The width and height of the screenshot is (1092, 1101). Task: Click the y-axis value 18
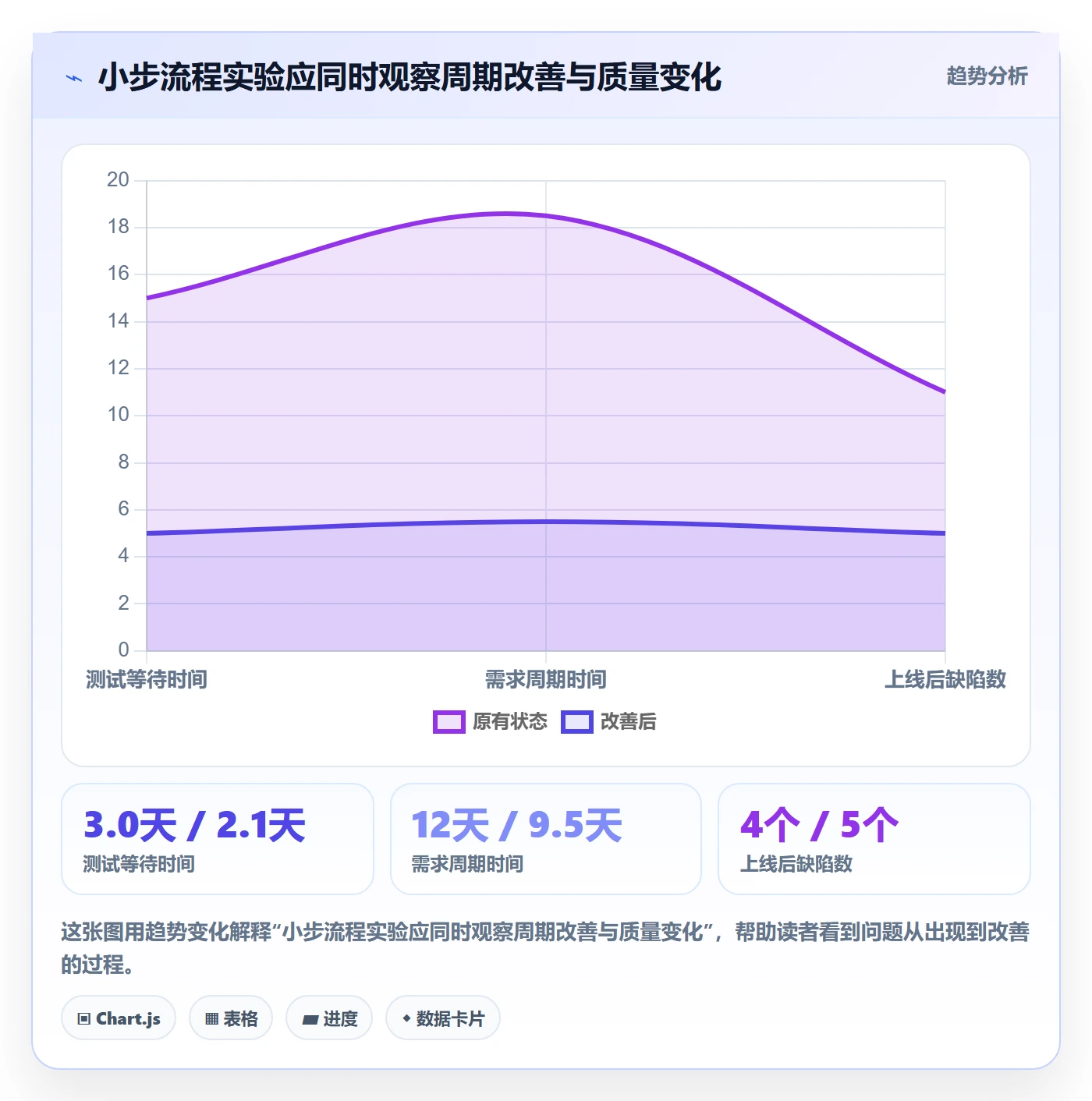click(118, 227)
